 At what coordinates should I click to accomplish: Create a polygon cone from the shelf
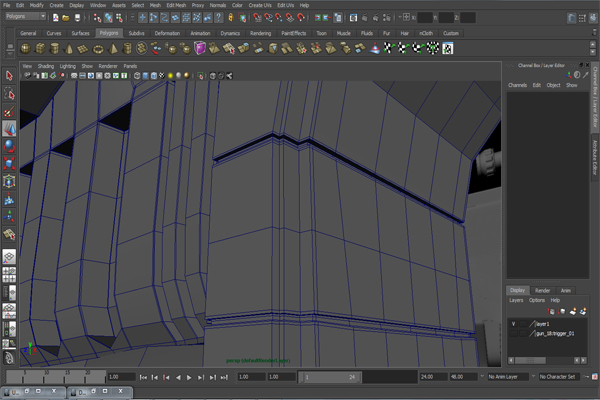(69, 49)
